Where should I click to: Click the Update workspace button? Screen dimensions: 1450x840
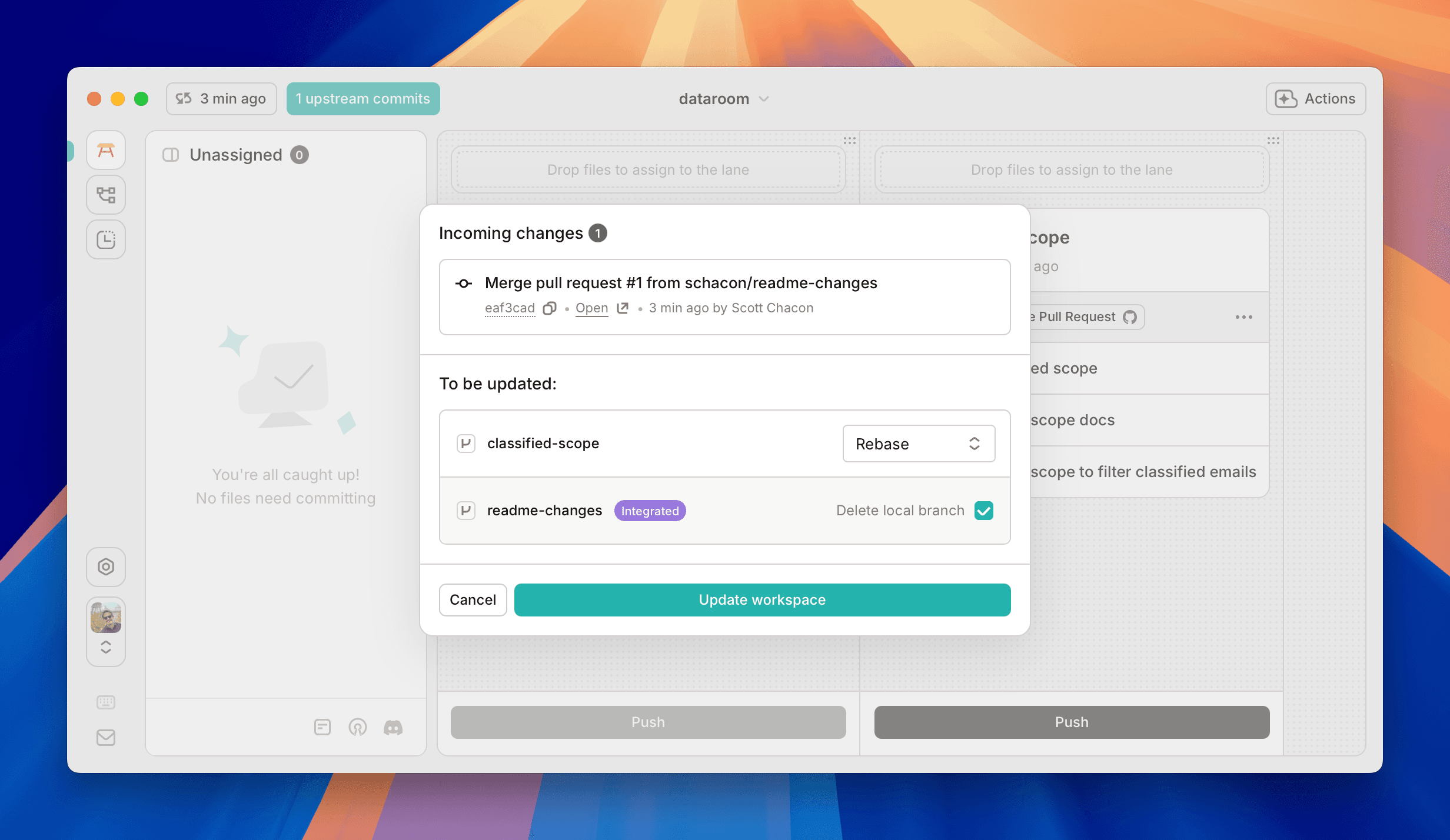point(762,599)
